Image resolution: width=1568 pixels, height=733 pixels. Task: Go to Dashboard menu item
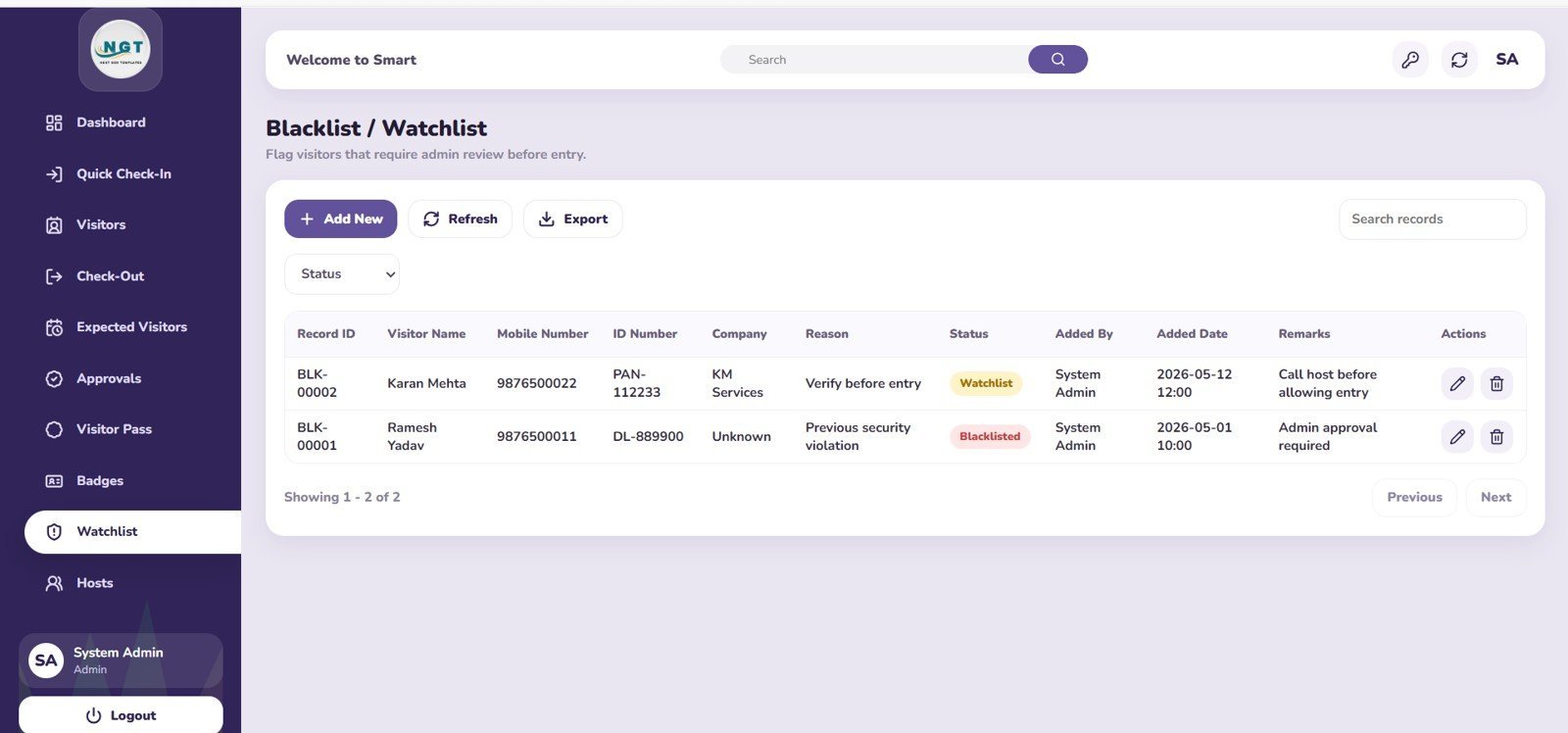tap(132, 122)
